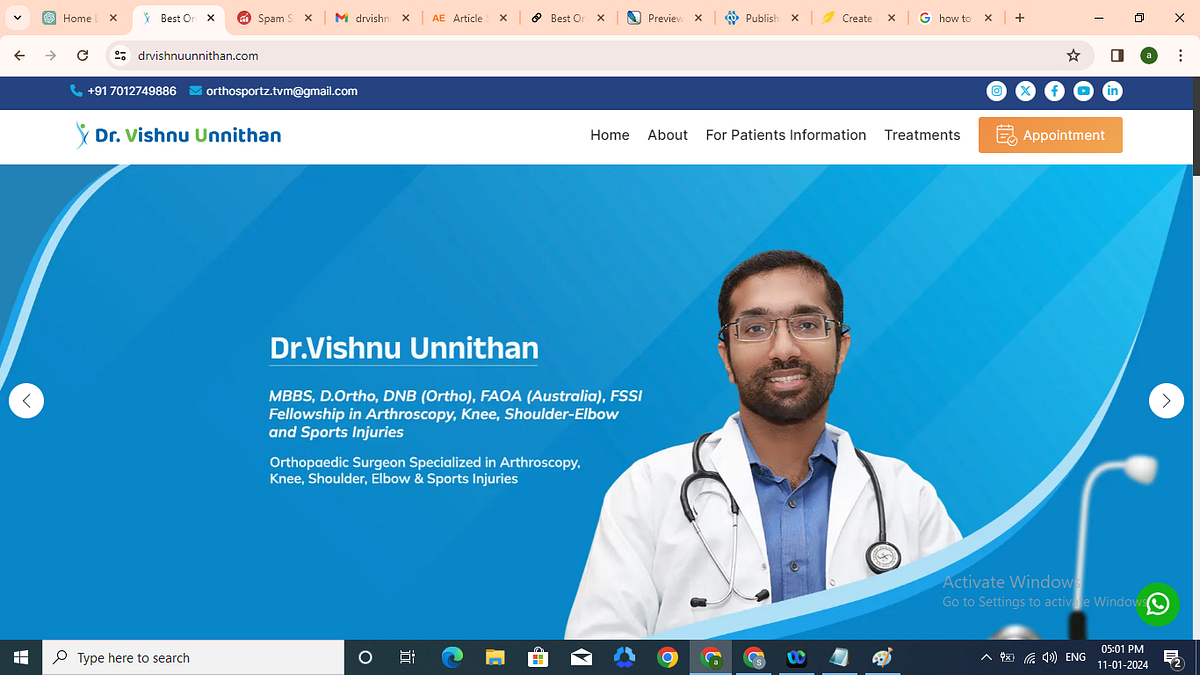Click the Dr. Vishnu Unnithan logo

[178, 135]
